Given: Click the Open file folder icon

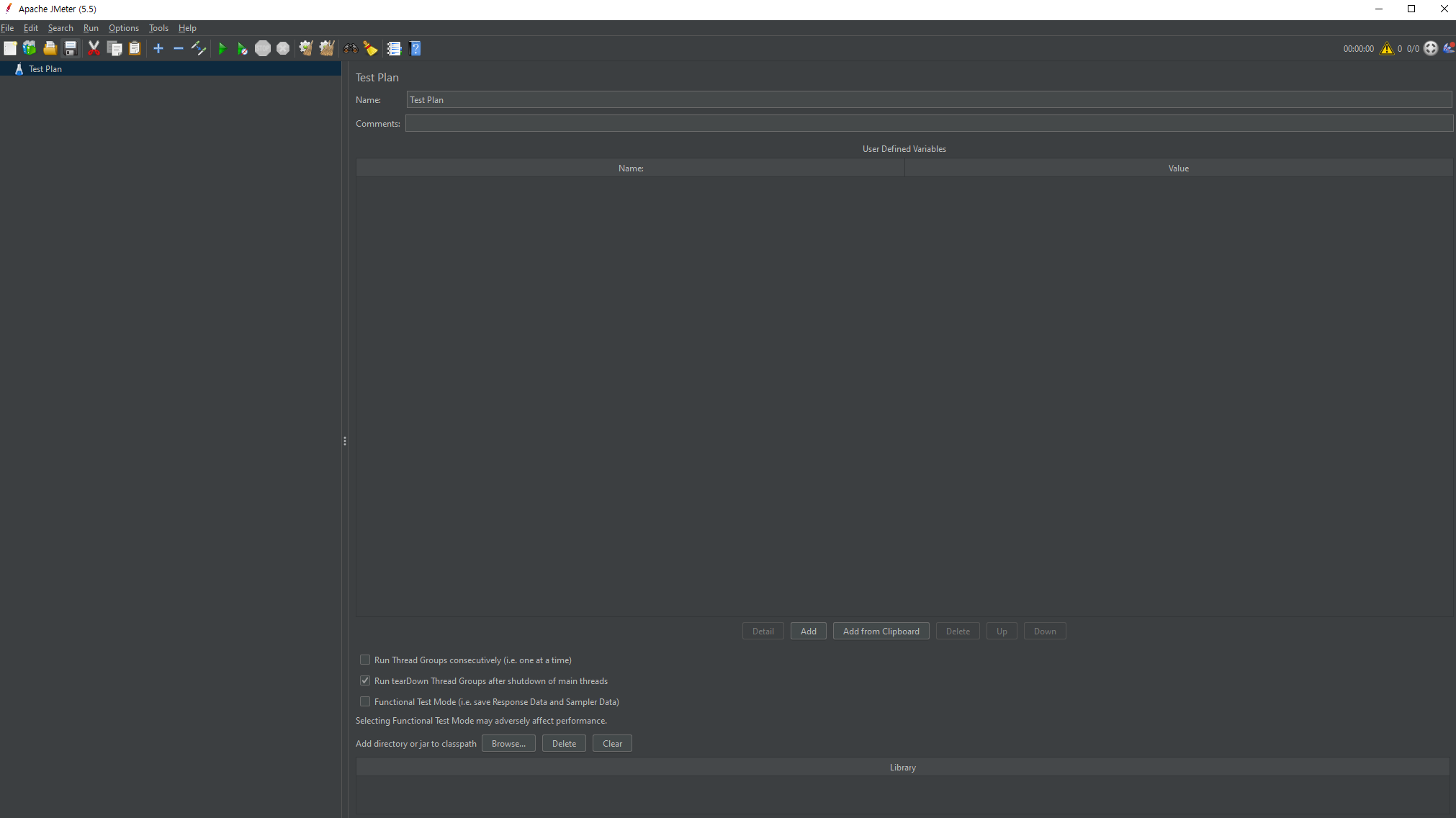Looking at the screenshot, I should tap(50, 48).
